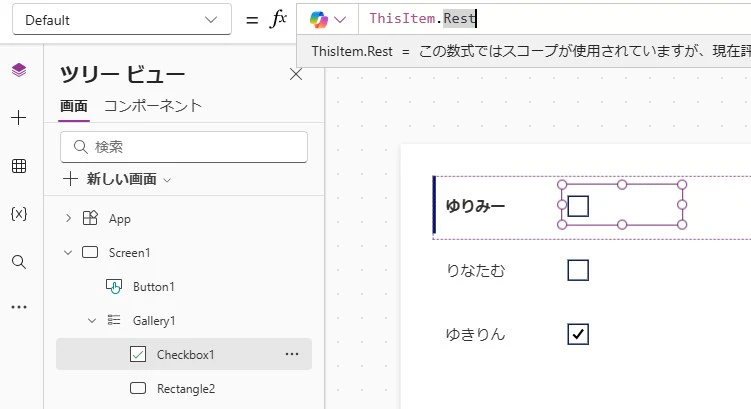Click the 検索 search field
Viewport: 751px width, 409px height.
tap(184, 147)
